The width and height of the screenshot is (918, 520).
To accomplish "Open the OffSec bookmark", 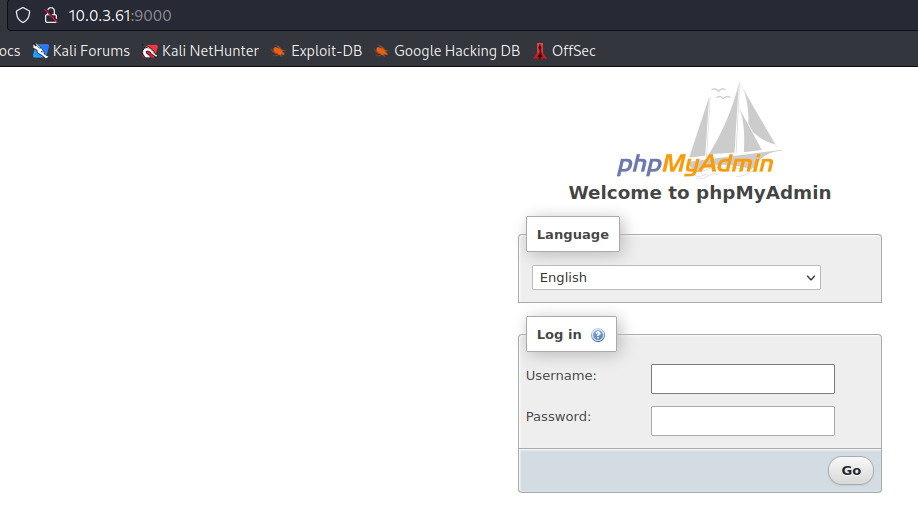I will coord(564,51).
